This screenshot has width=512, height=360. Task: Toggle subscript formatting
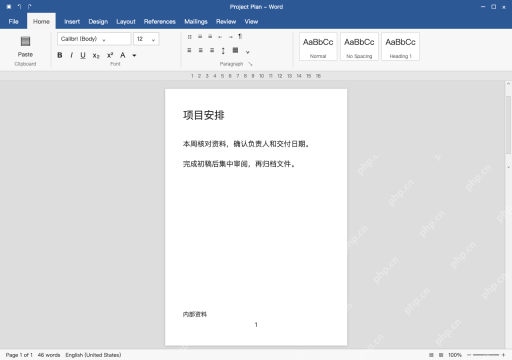tap(96, 56)
